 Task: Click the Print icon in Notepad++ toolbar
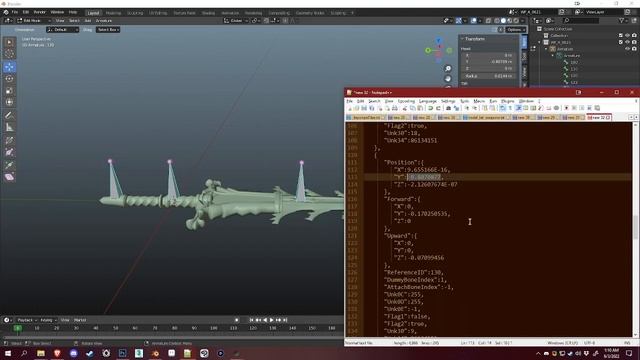395,108
